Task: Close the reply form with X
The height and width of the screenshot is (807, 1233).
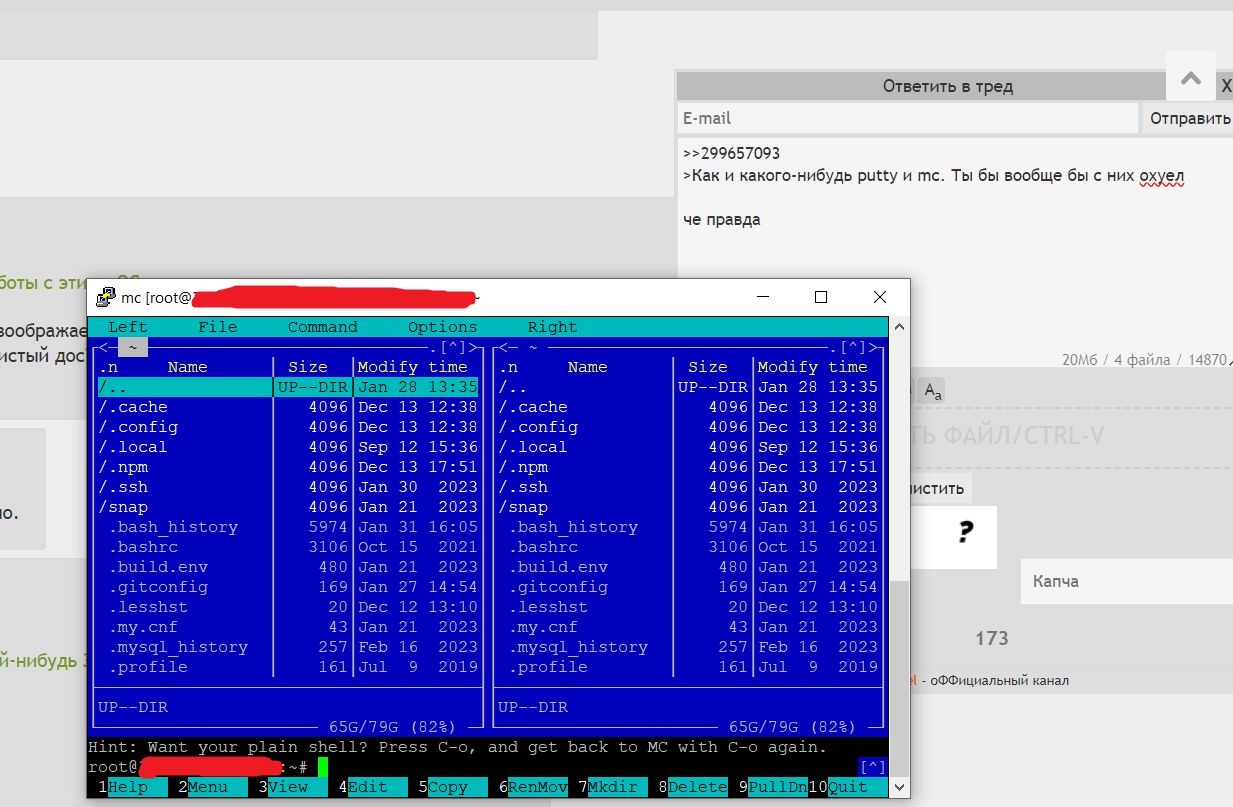Action: pos(1226,87)
